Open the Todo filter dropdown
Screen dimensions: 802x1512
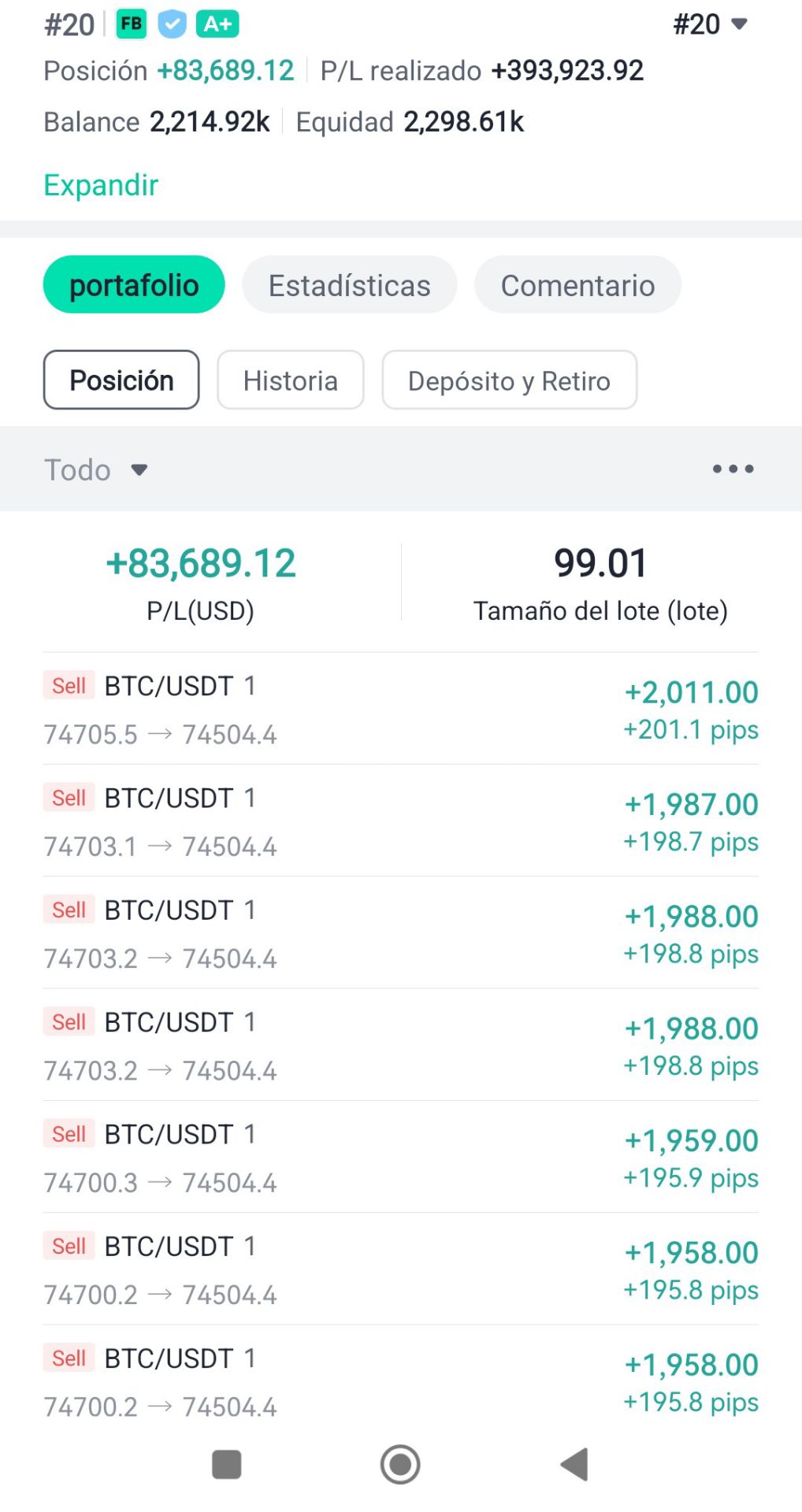[95, 470]
